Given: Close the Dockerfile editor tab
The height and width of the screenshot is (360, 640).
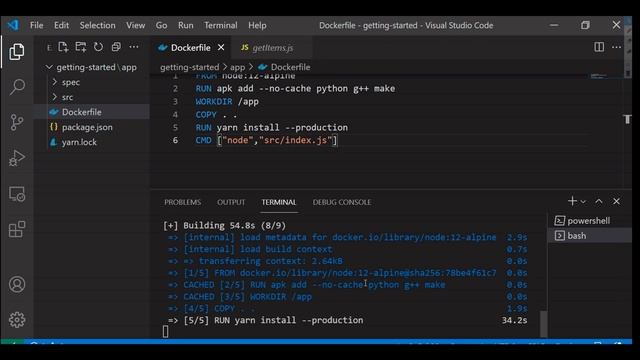Looking at the screenshot, I should [221, 48].
